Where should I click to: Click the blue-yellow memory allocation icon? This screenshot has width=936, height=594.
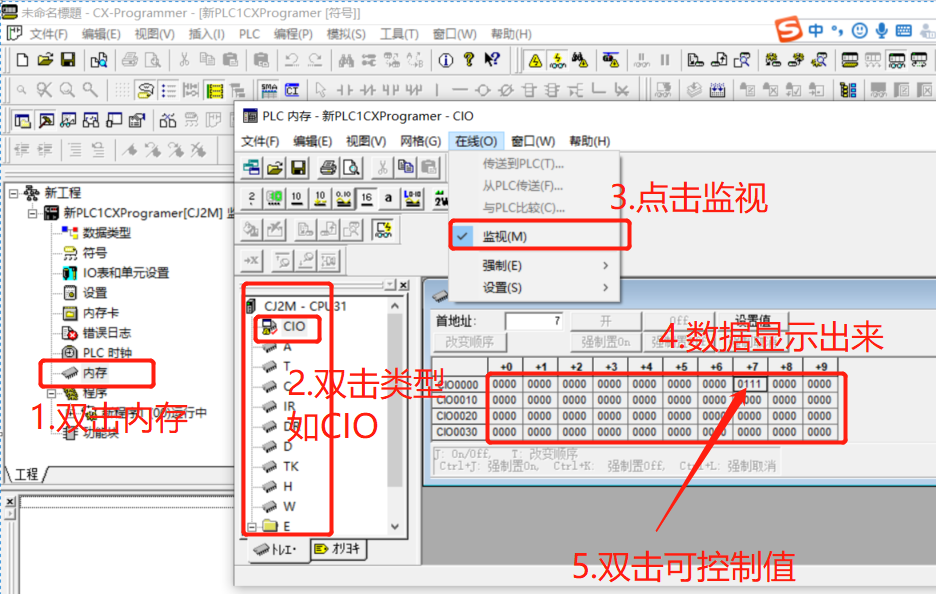click(x=848, y=90)
